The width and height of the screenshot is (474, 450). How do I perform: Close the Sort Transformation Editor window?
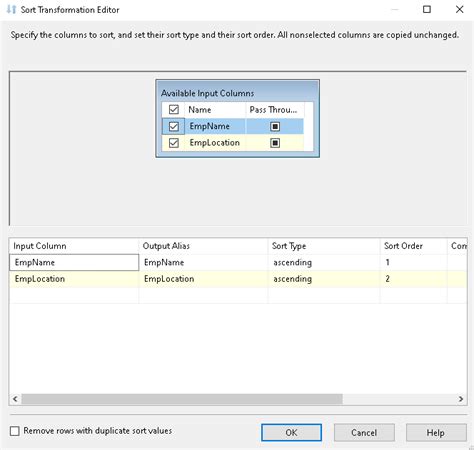pos(460,9)
